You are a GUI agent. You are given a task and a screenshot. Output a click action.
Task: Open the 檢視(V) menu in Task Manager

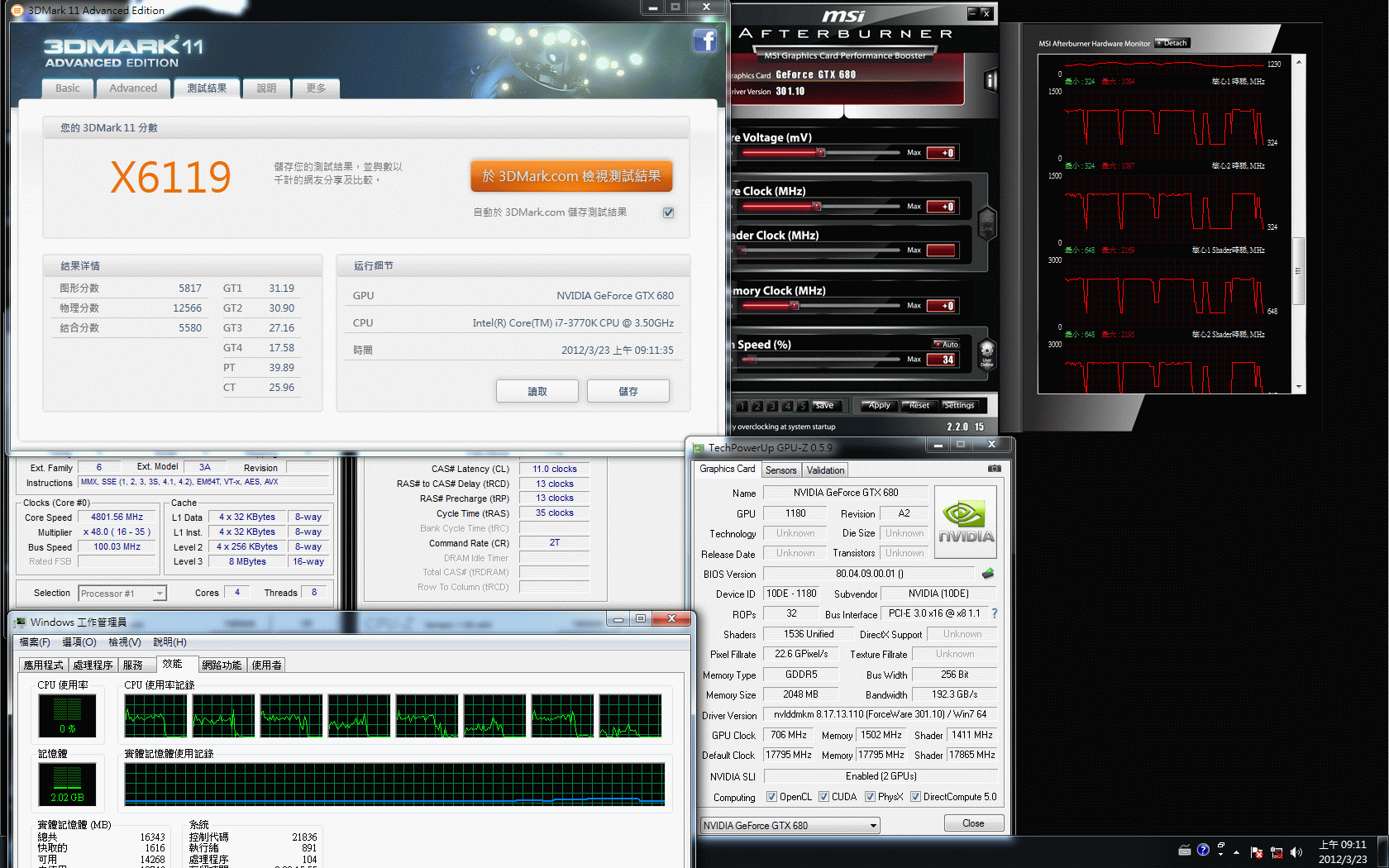tap(125, 642)
